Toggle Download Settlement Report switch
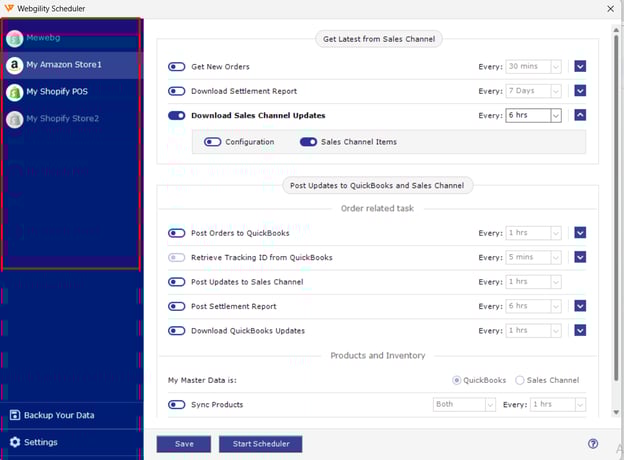The height and width of the screenshot is (460, 624). coord(176,91)
